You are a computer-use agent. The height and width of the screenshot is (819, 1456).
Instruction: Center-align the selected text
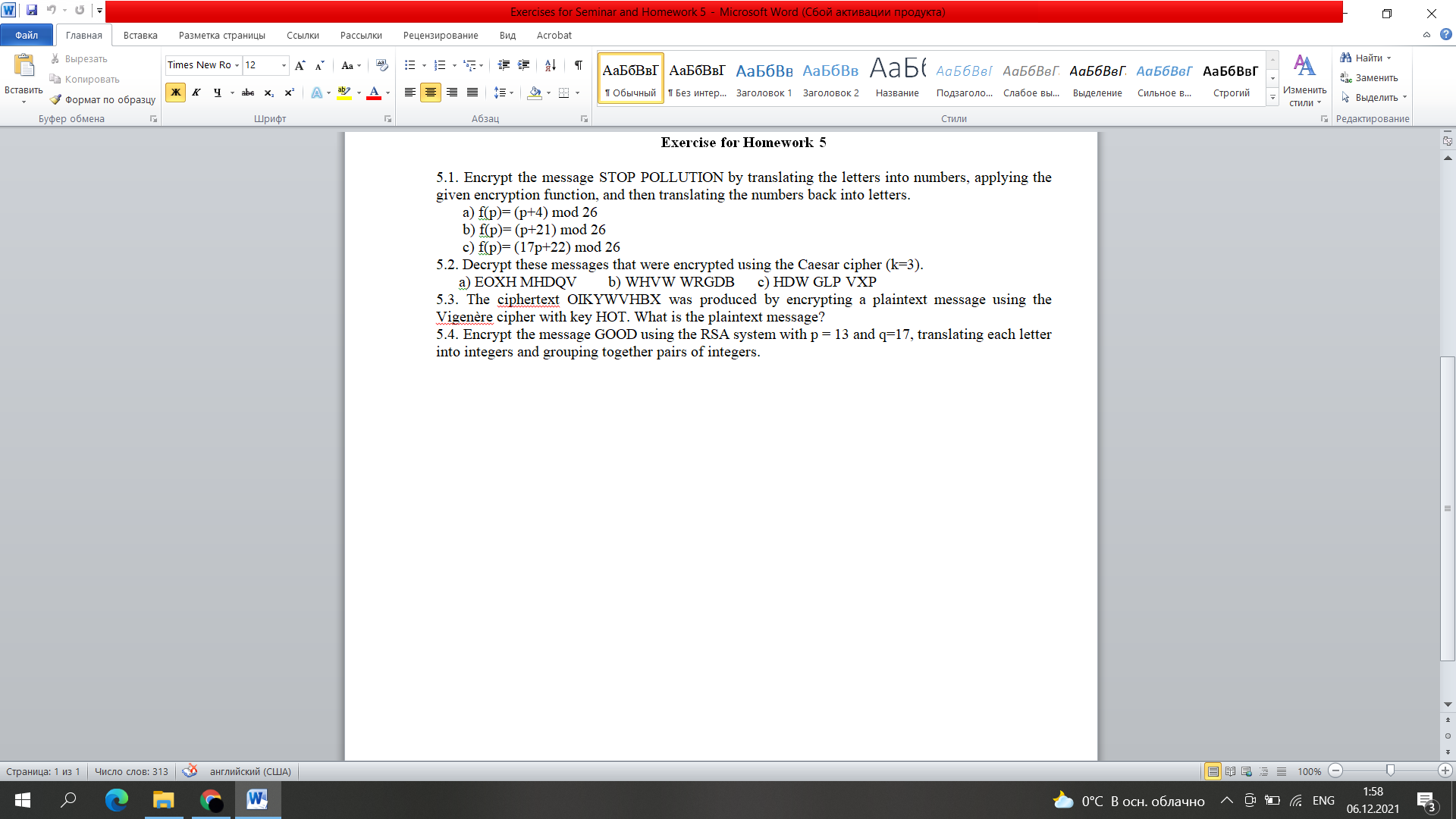[431, 93]
